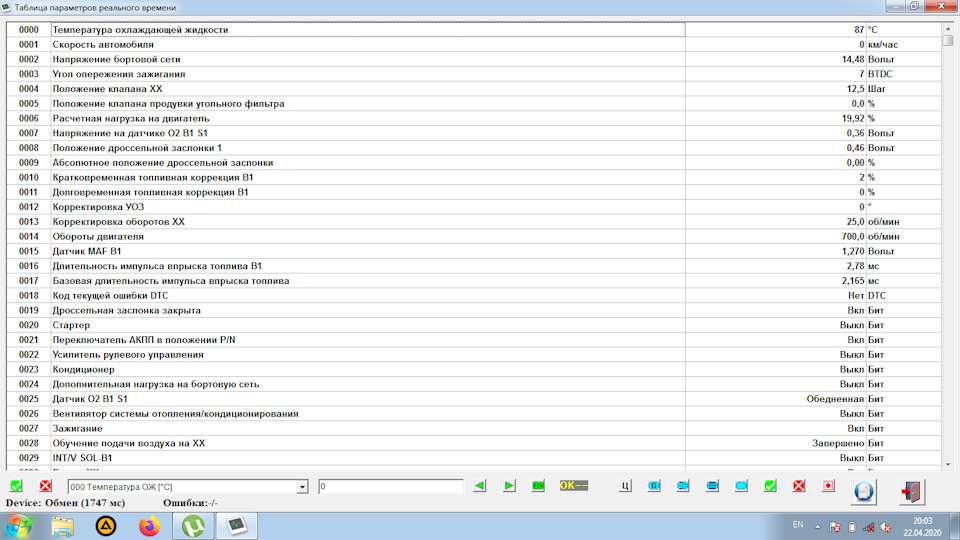This screenshot has height=540, width=960.
Task: Select row 'Код текущей ошибки DTC'
Action: coord(474,296)
